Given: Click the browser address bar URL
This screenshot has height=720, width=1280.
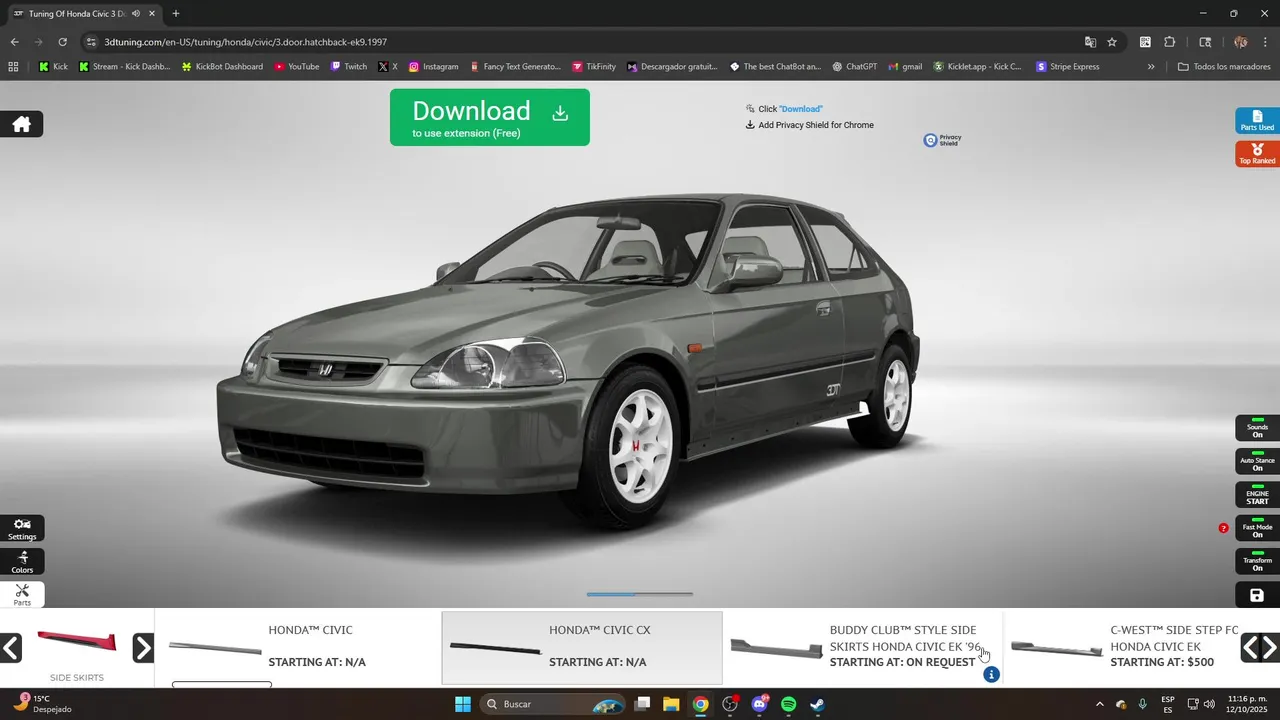Looking at the screenshot, I should click(x=246, y=42).
